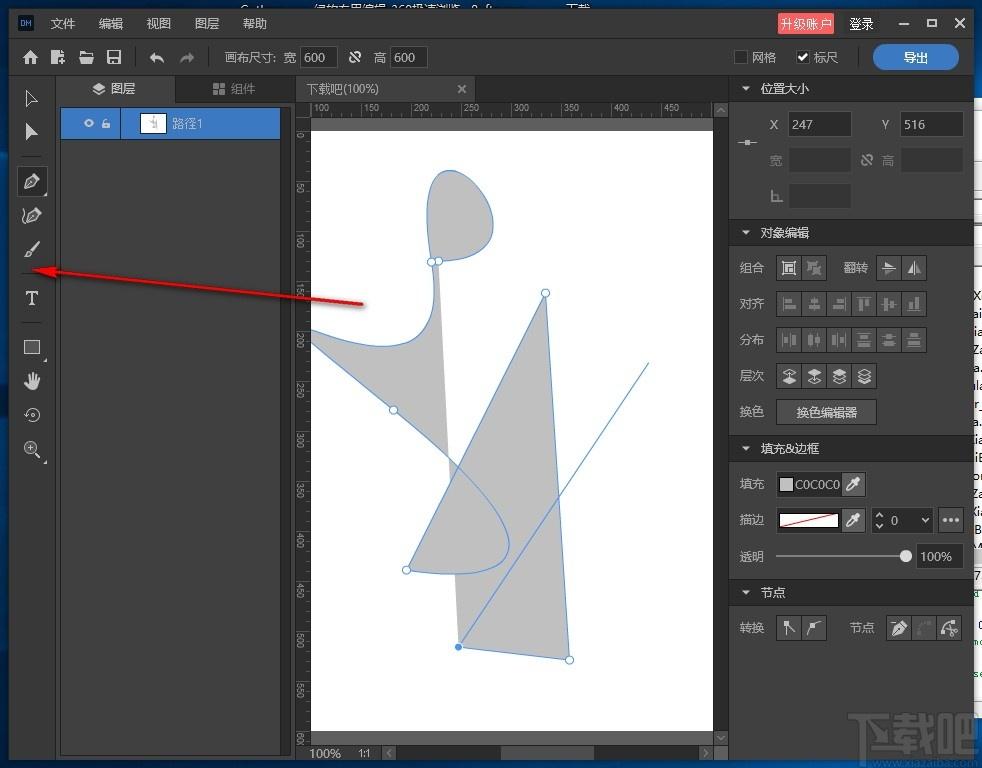Go to the Home screen icon
This screenshot has height=768, width=982.
coord(30,58)
